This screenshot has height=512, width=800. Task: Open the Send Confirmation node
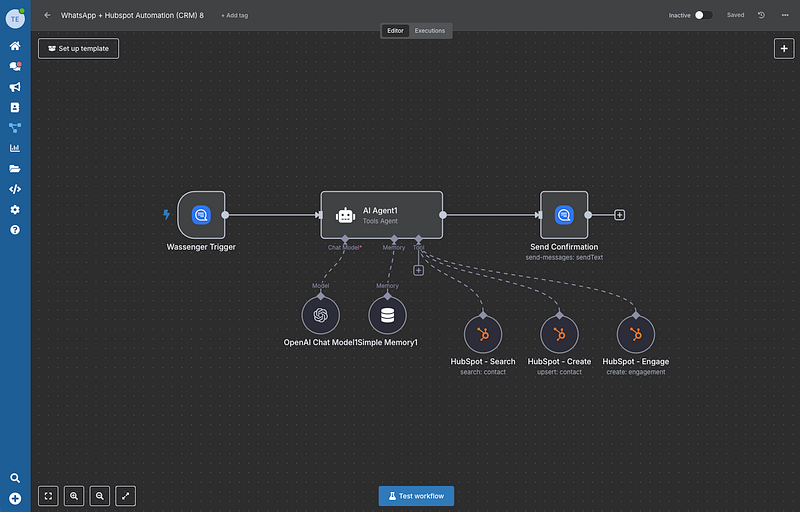564,214
